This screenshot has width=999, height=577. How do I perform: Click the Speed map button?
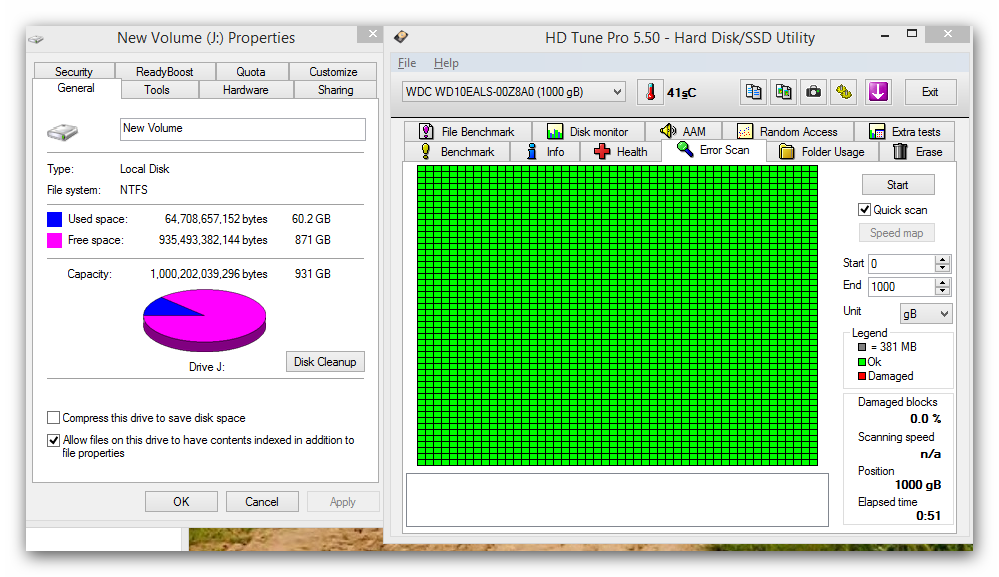tap(896, 233)
